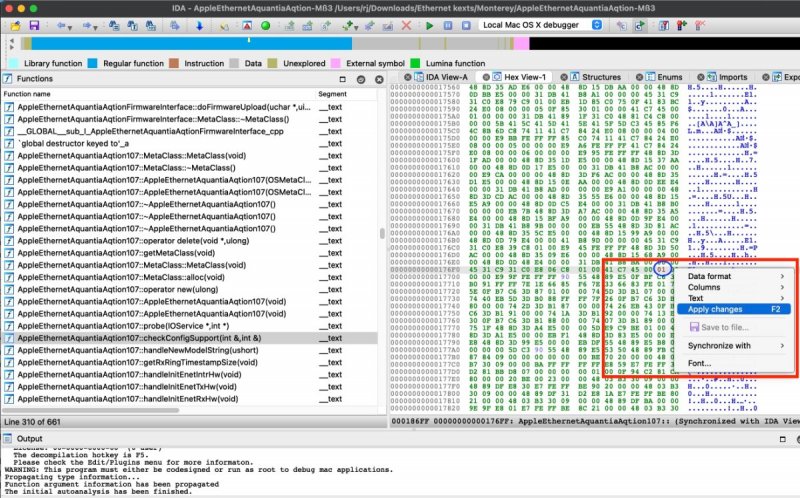800x498 pixels.
Task: Click the Line 310 of 661 status text
Action: click(32, 422)
